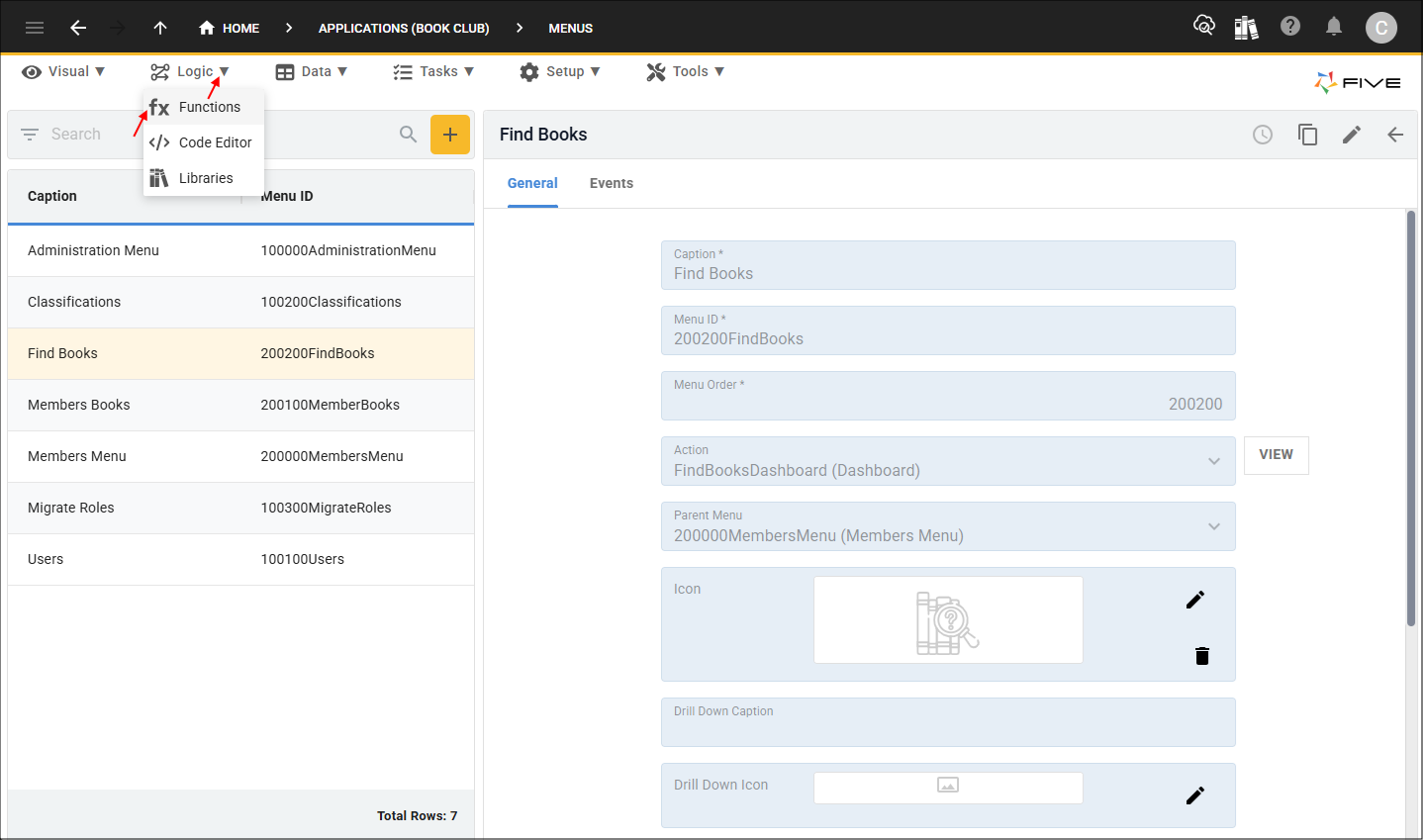Click the Menu ID field
Viewport: 1423px width, 840px height.
(948, 330)
